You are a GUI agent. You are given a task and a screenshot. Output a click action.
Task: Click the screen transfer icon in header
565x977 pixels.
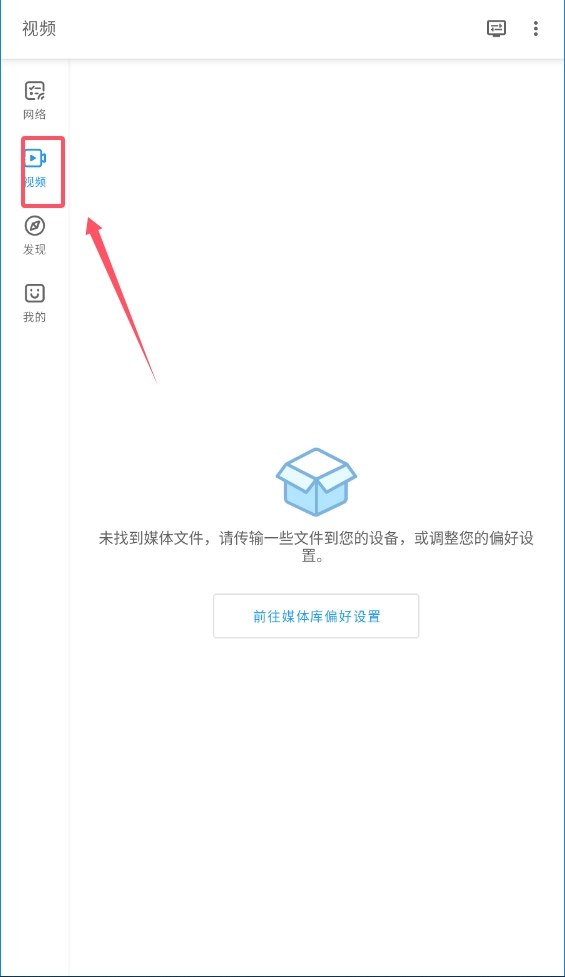pos(496,29)
